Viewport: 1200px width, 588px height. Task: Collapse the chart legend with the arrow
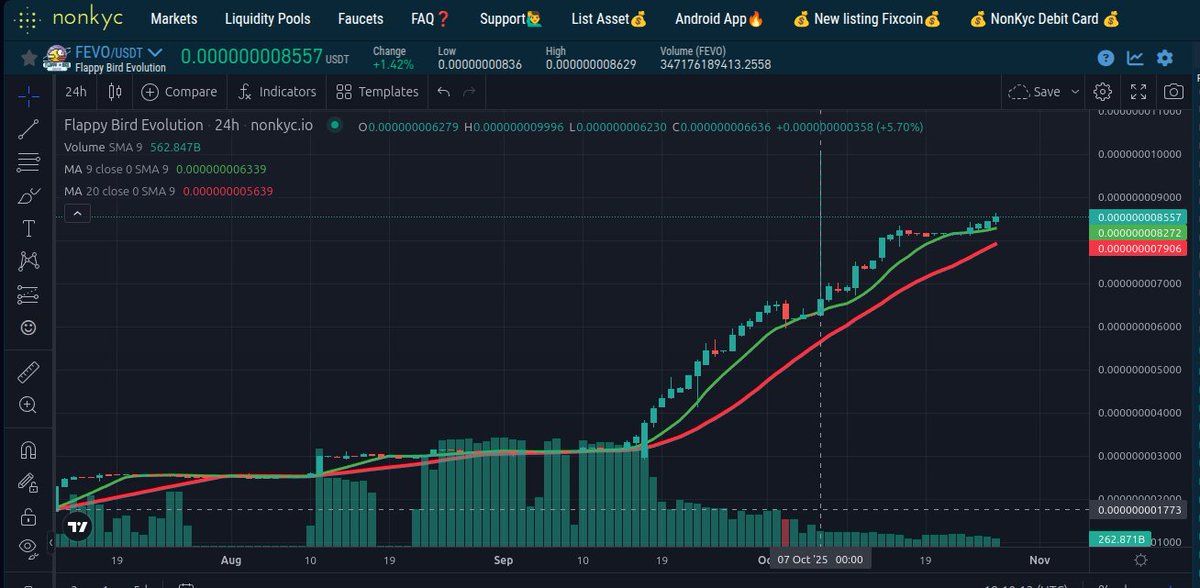tap(77, 213)
